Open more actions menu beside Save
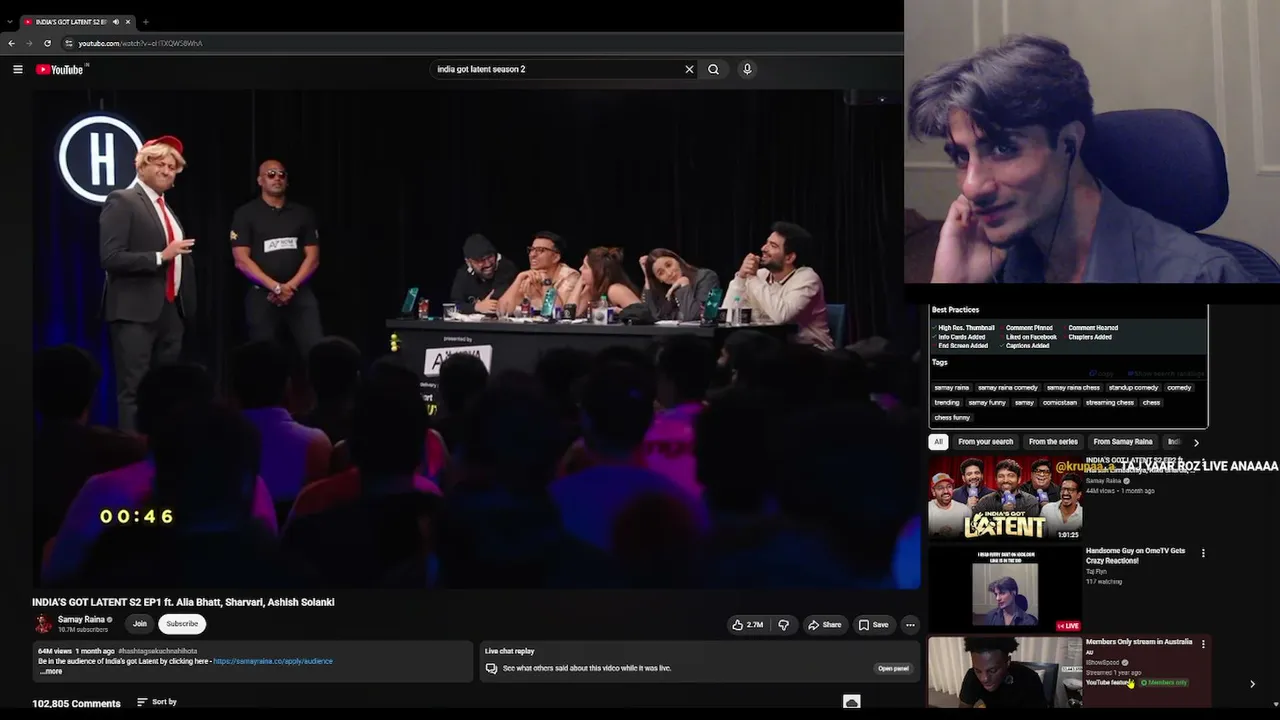 [910, 625]
